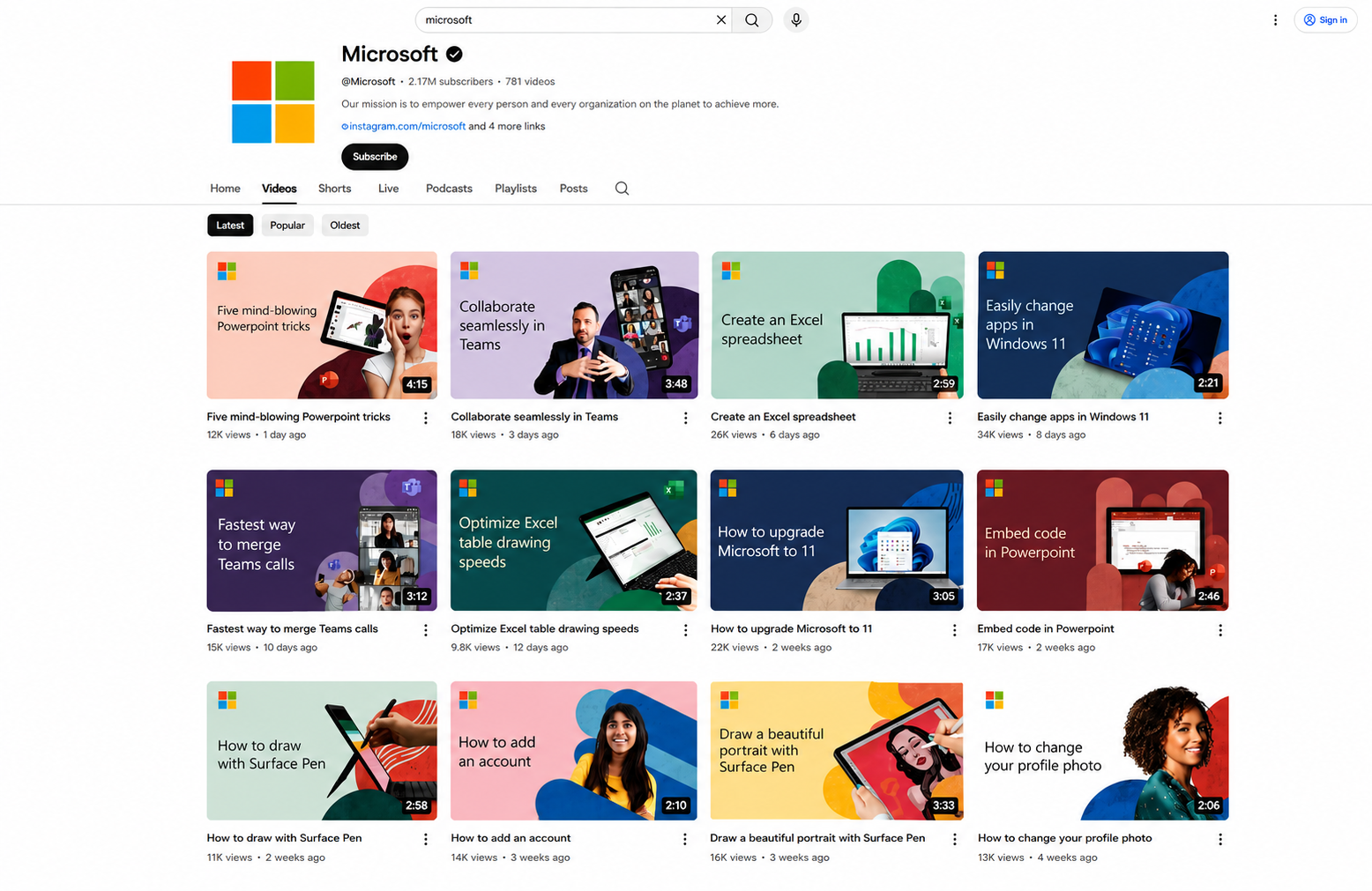Open Create an Excel spreadsheet title link
The image size is (1372, 891).
tap(783, 417)
